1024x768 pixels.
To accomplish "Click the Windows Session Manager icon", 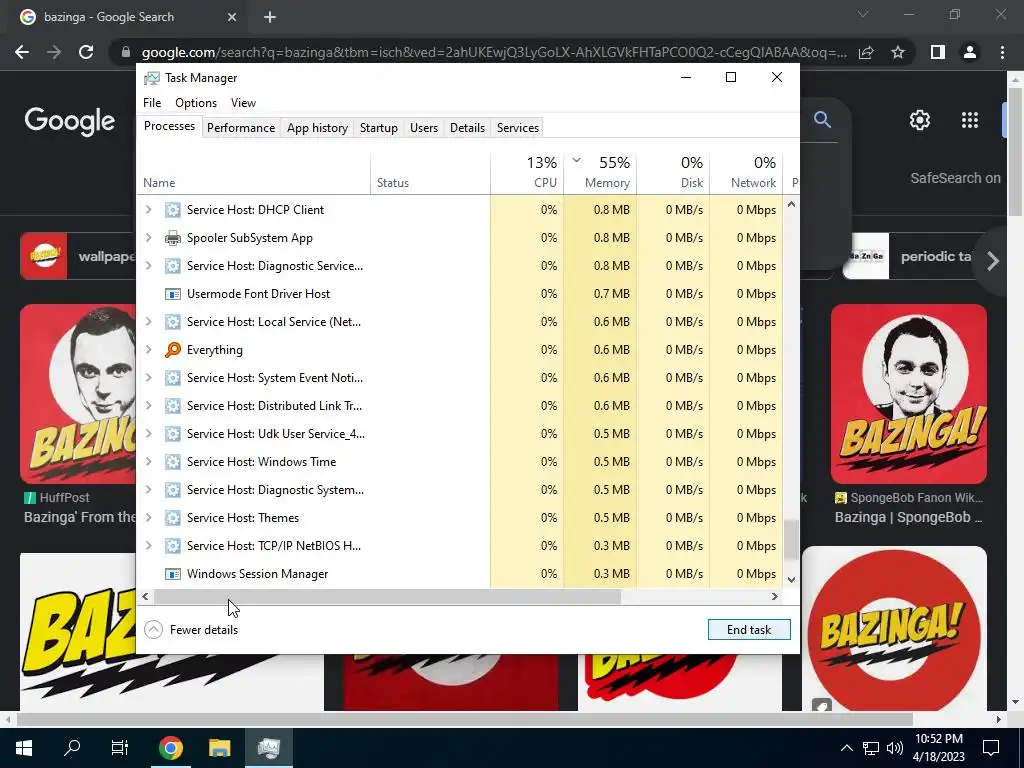I will pos(172,574).
